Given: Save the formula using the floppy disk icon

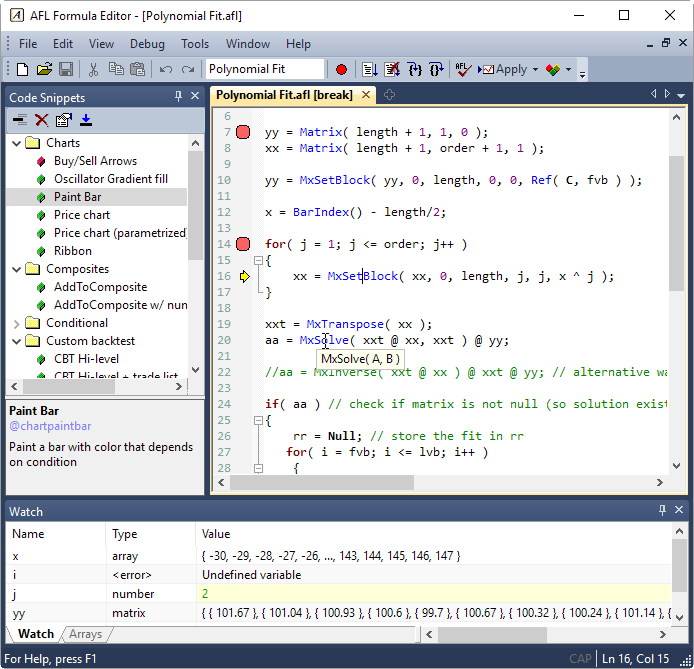Looking at the screenshot, I should [x=66, y=69].
